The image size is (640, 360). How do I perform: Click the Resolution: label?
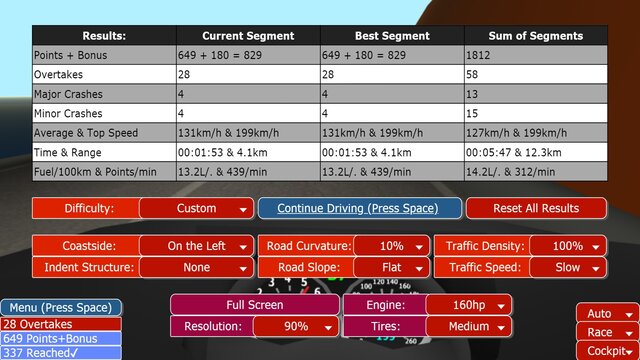(213, 327)
